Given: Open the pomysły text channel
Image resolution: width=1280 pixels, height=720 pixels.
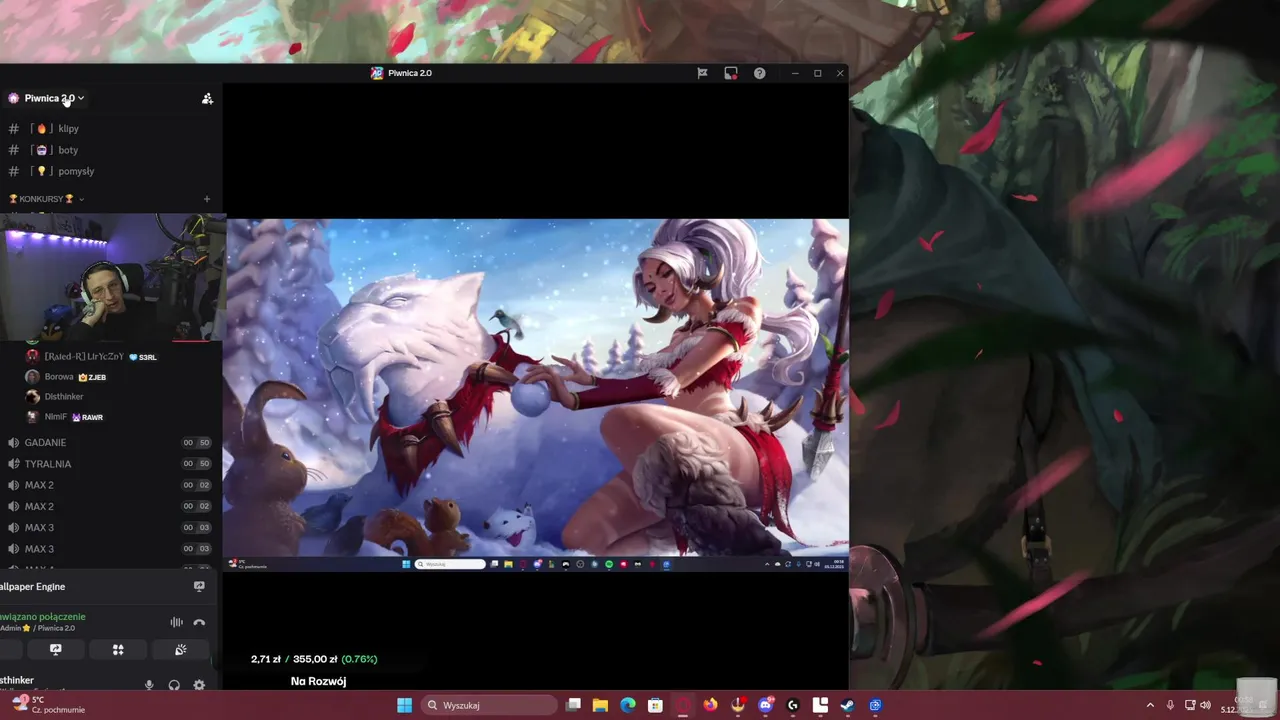Looking at the screenshot, I should pyautogui.click(x=110, y=171).
